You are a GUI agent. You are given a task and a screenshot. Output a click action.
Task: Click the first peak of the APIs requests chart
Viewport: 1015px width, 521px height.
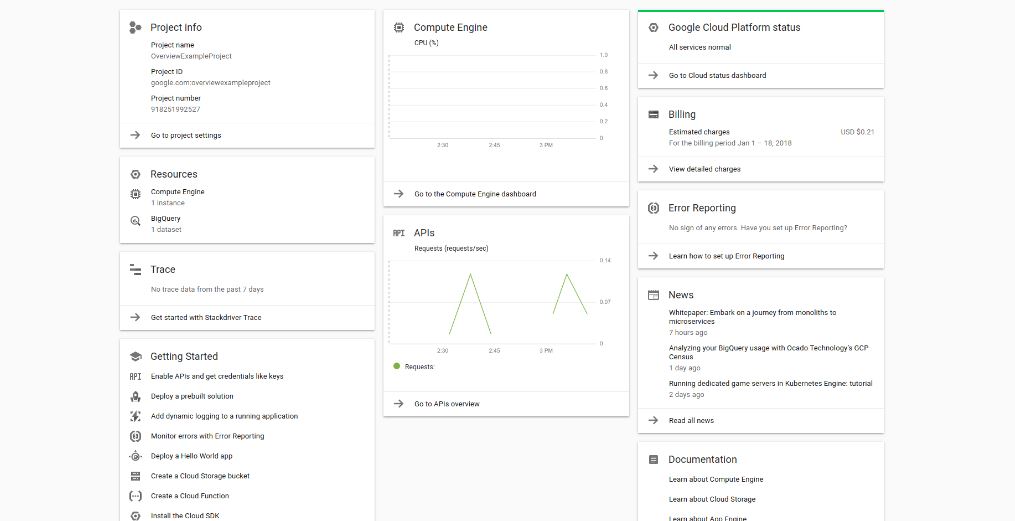tap(470, 274)
